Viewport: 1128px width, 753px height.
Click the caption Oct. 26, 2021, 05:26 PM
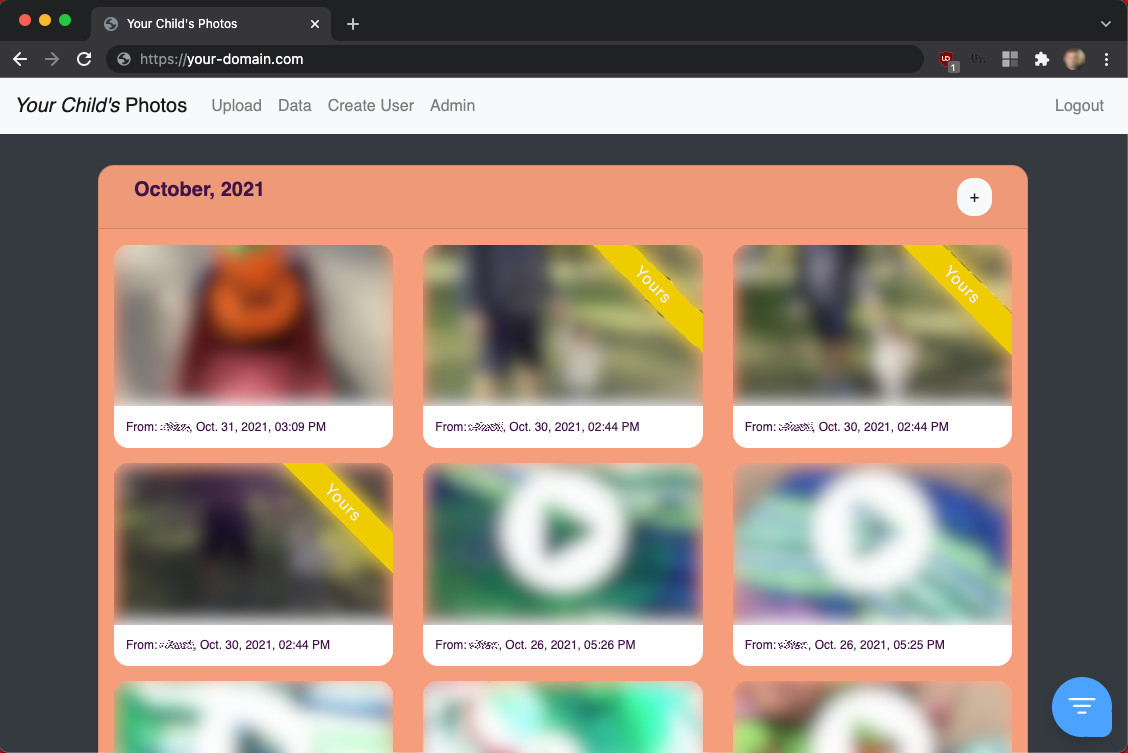(x=570, y=644)
